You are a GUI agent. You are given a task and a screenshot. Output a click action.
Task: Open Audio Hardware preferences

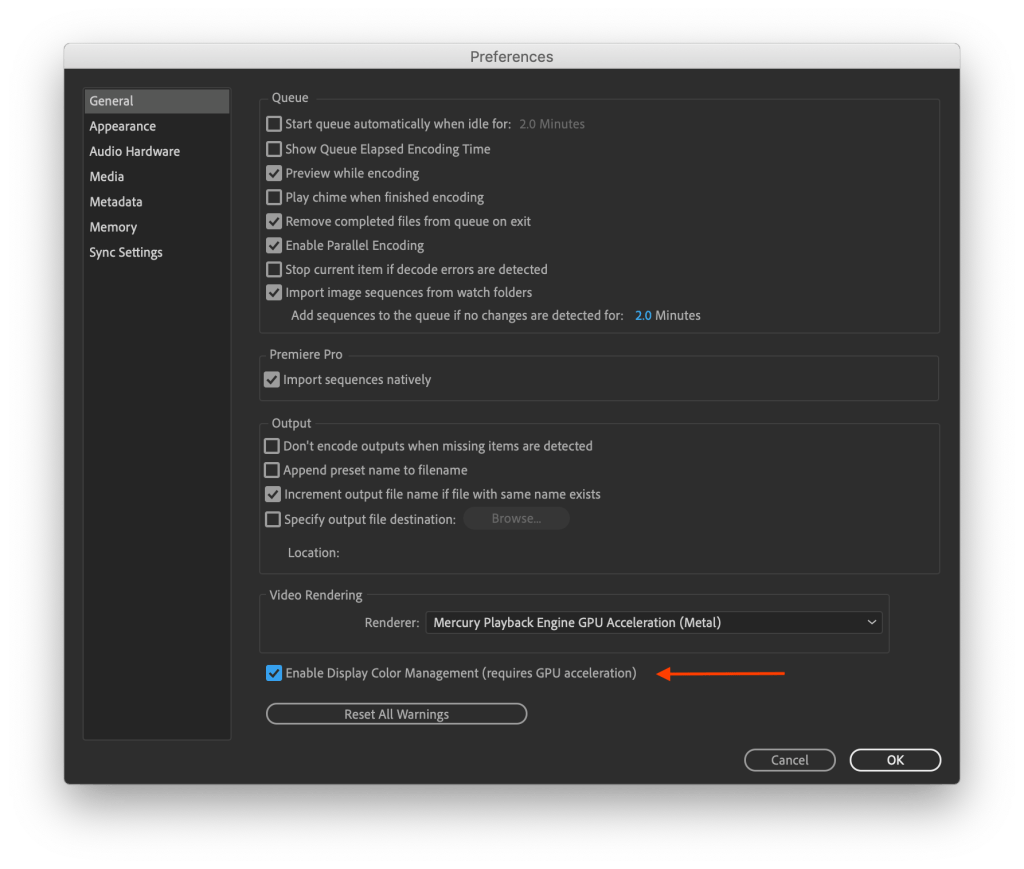tap(135, 151)
